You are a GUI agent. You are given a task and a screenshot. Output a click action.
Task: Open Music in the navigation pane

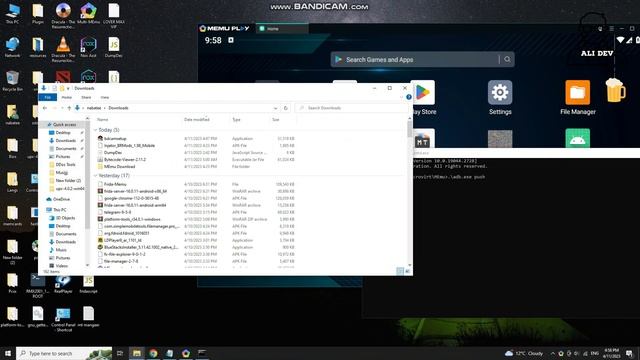coord(60,250)
